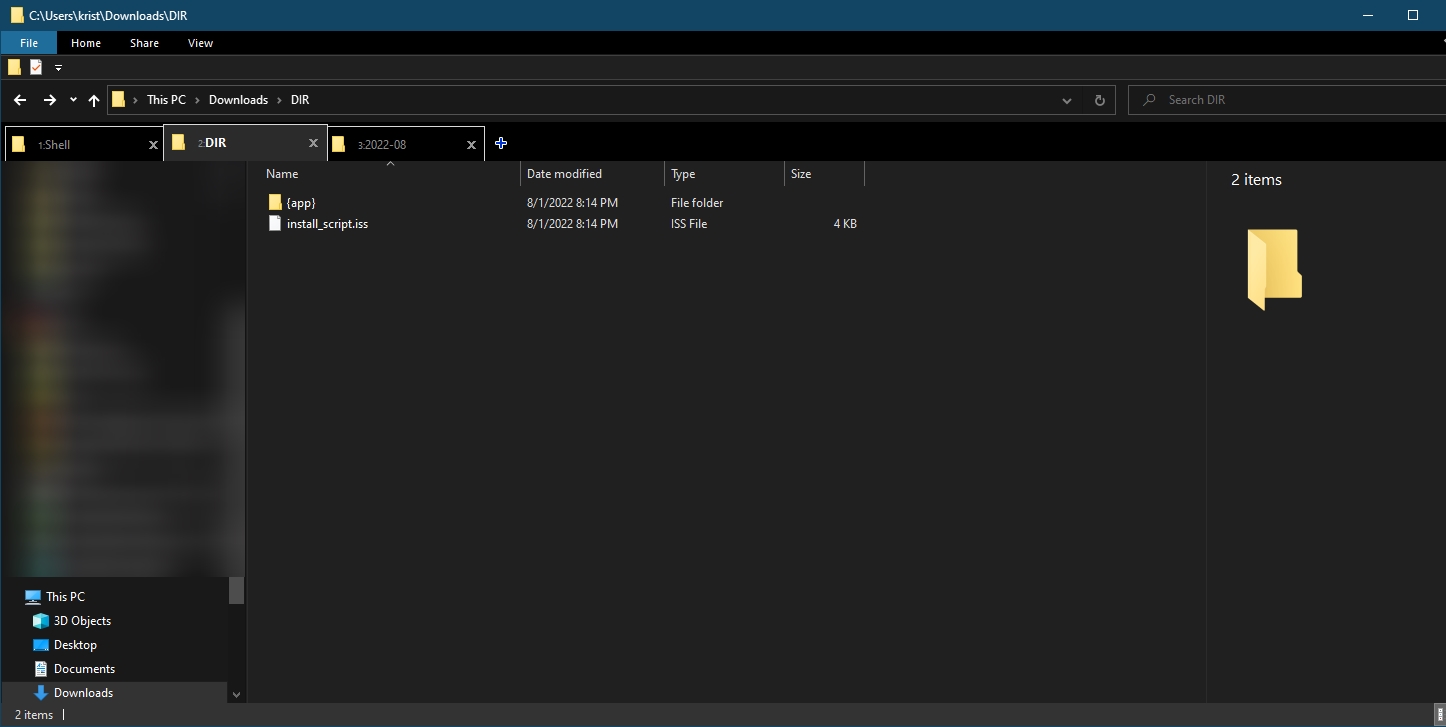Image resolution: width=1446 pixels, height=727 pixels.
Task: Select the 2:DIR tab
Action: pyautogui.click(x=245, y=143)
